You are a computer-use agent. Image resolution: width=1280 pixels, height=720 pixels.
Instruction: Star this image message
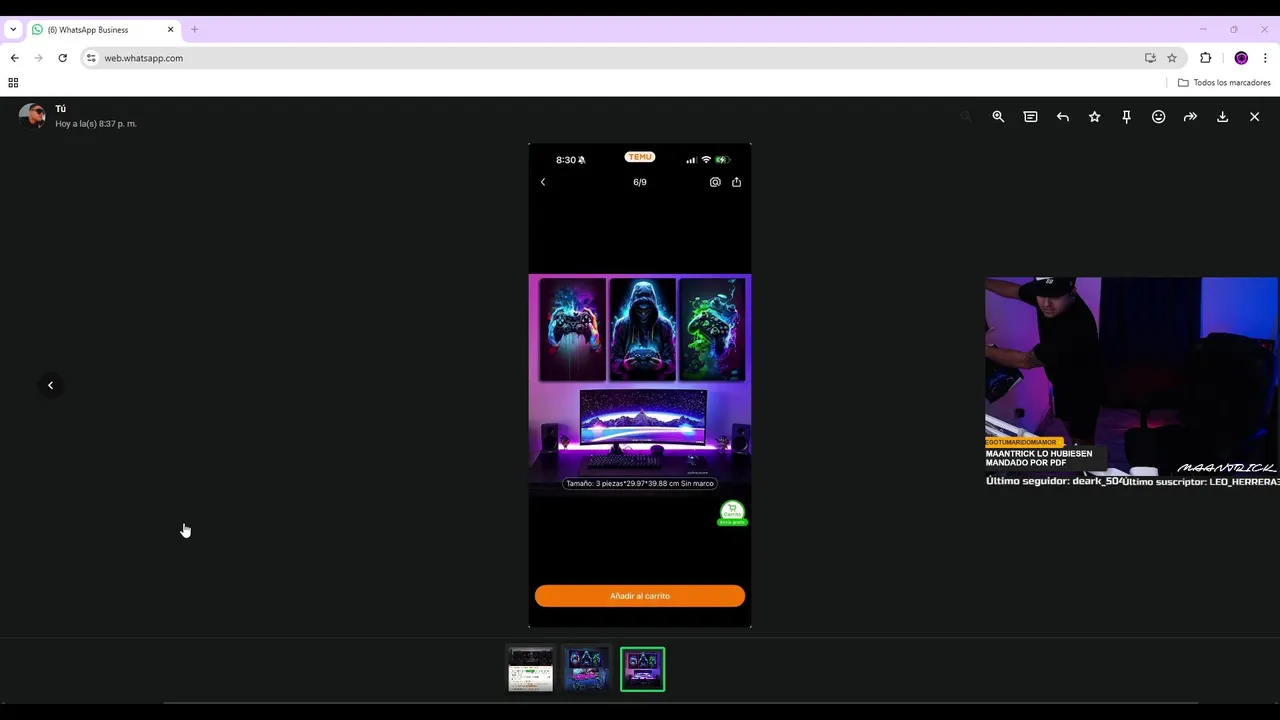1094,117
